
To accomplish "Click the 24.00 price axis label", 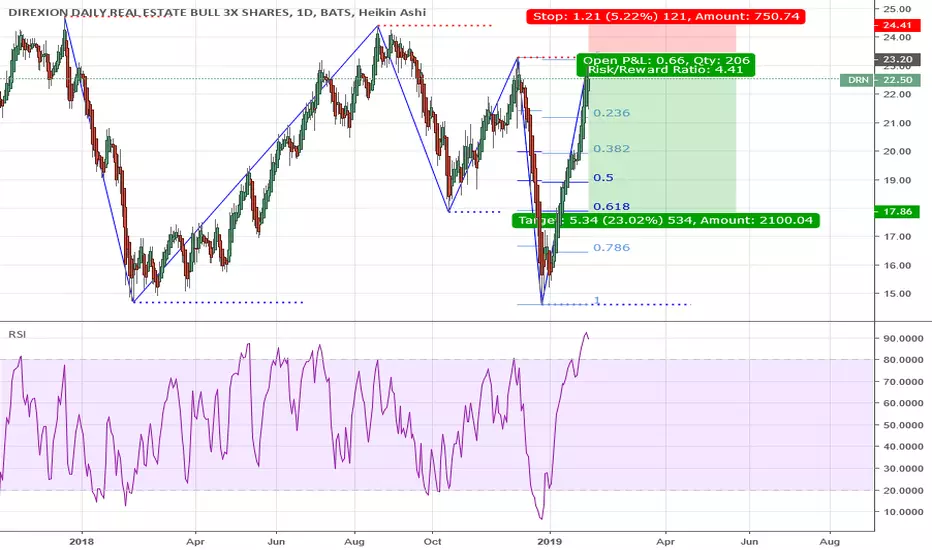I will pyautogui.click(x=897, y=37).
